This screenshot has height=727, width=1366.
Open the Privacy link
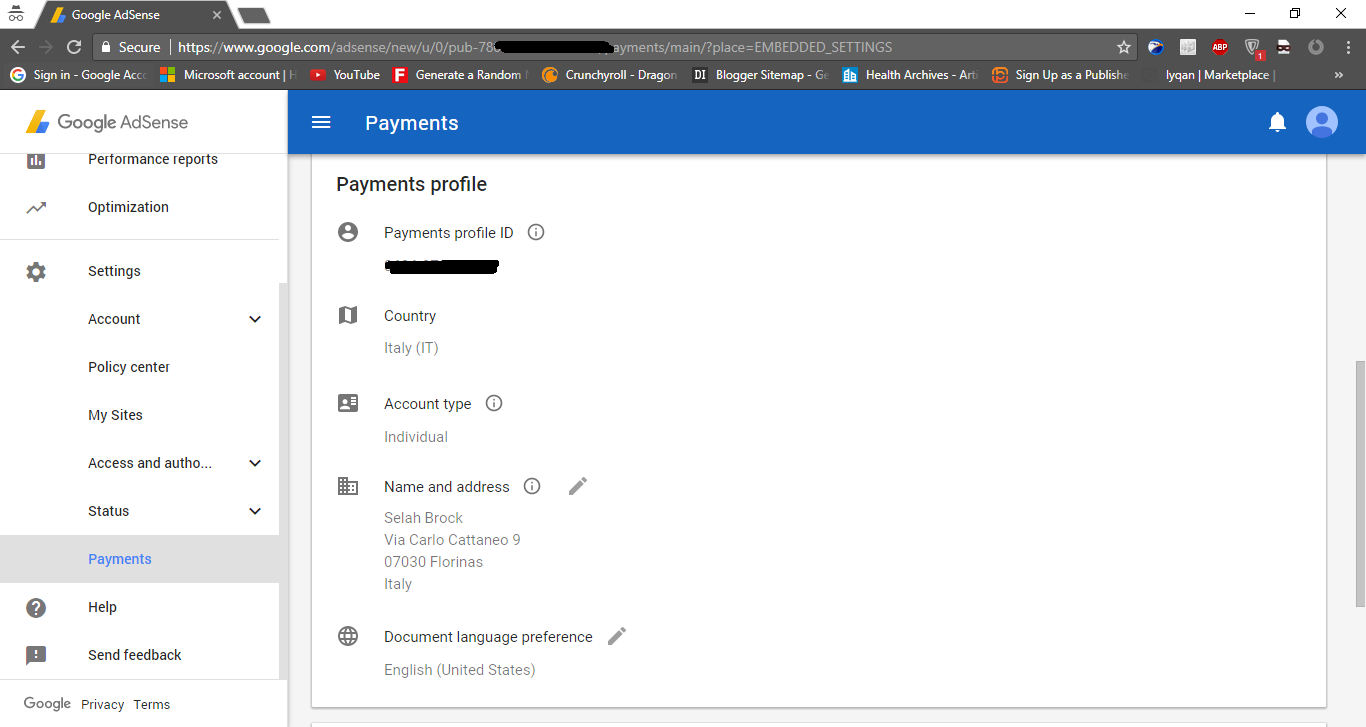103,704
